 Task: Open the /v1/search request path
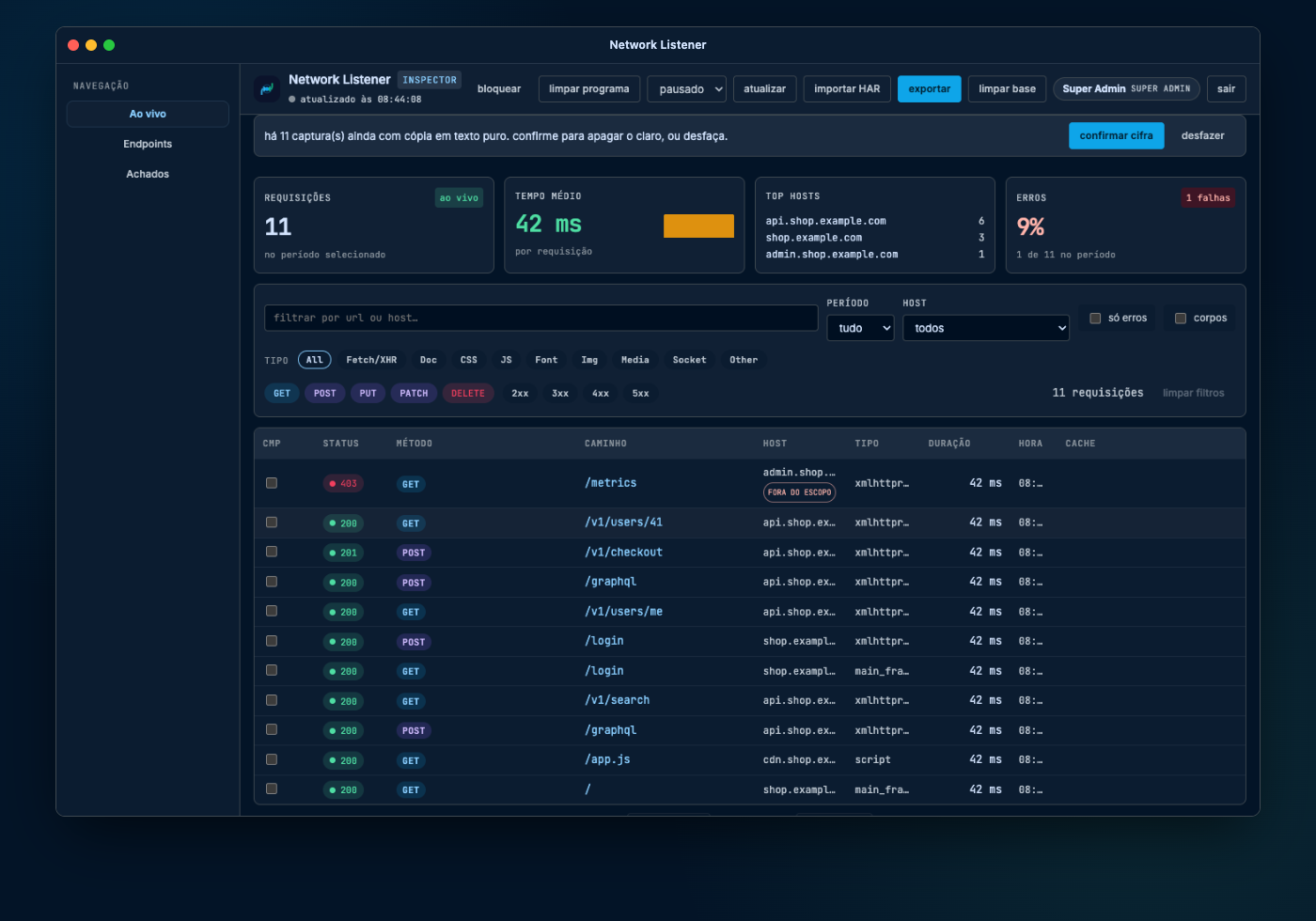[x=618, y=700]
